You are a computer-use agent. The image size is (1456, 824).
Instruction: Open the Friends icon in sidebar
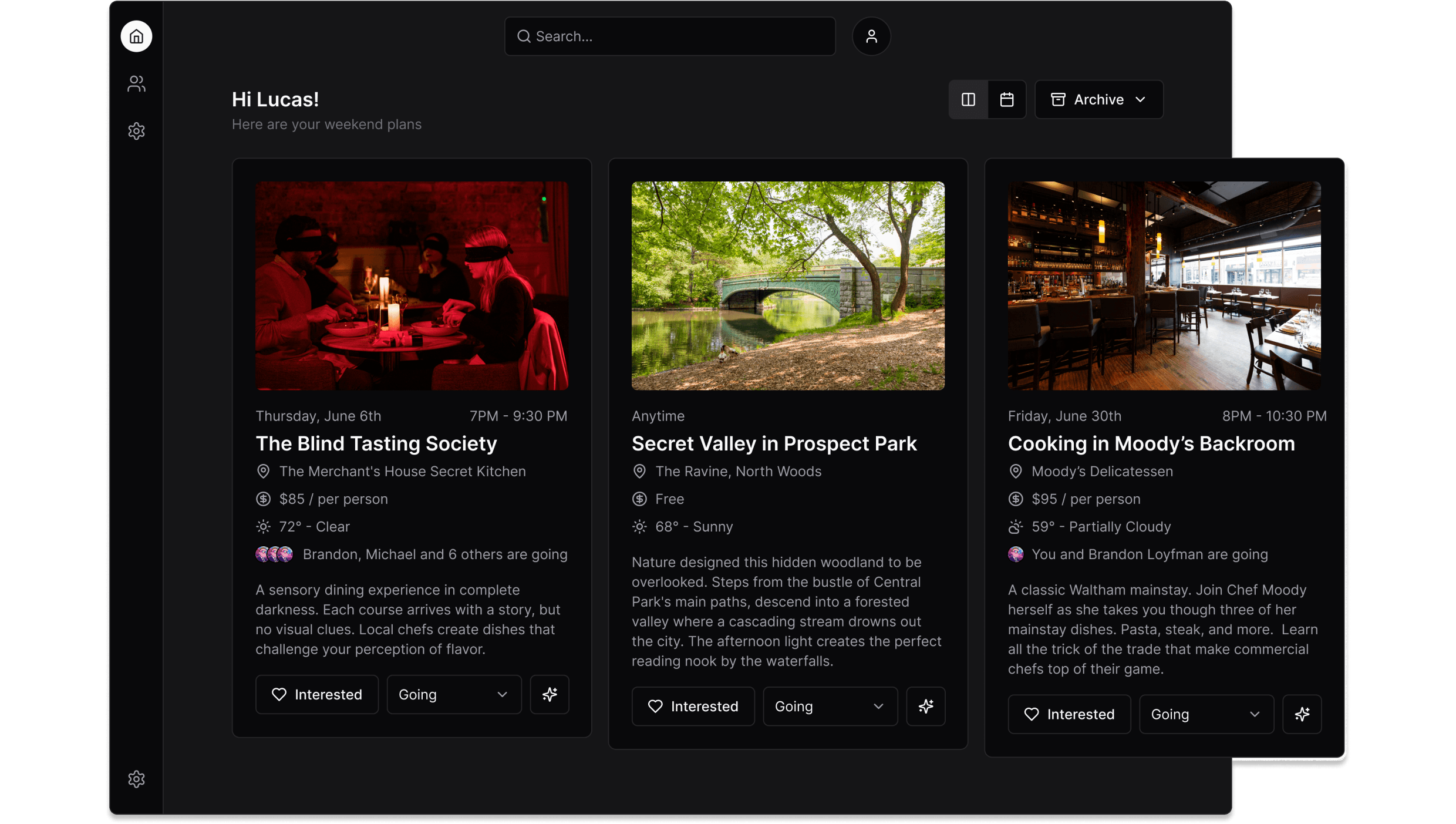coord(136,83)
